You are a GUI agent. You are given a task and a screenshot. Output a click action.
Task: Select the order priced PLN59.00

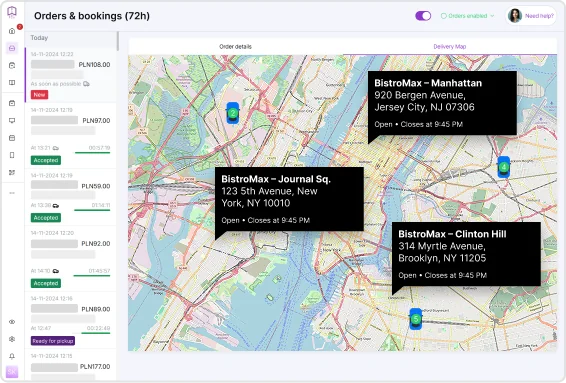(x=71, y=197)
